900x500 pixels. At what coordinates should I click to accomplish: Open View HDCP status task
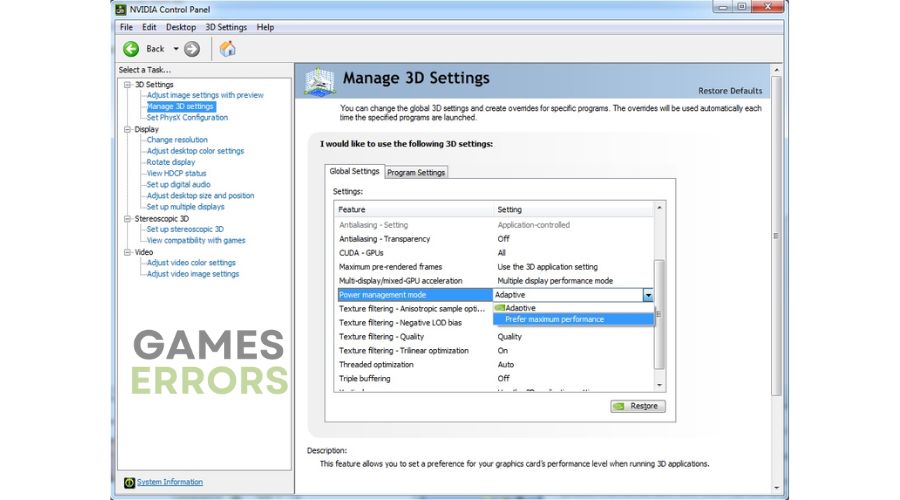click(176, 173)
